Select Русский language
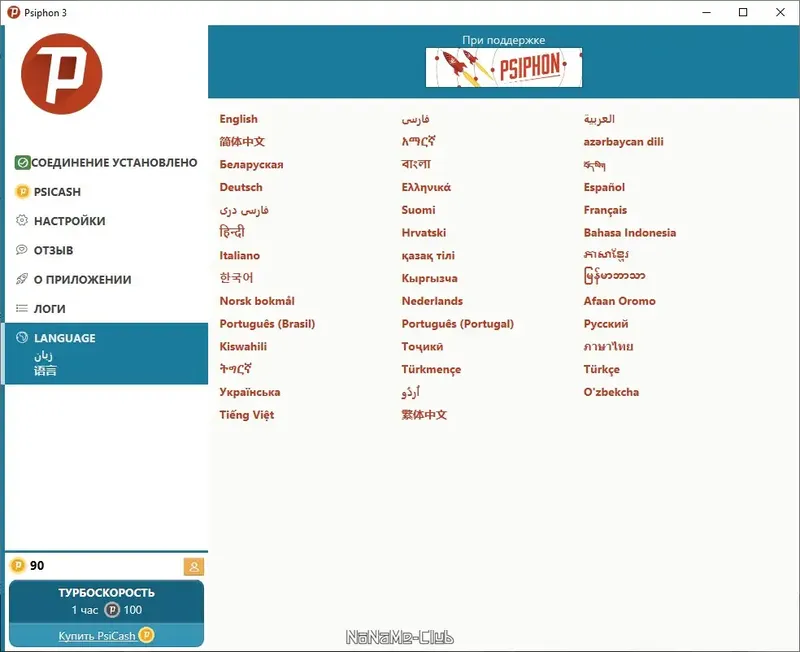 [x=606, y=324]
